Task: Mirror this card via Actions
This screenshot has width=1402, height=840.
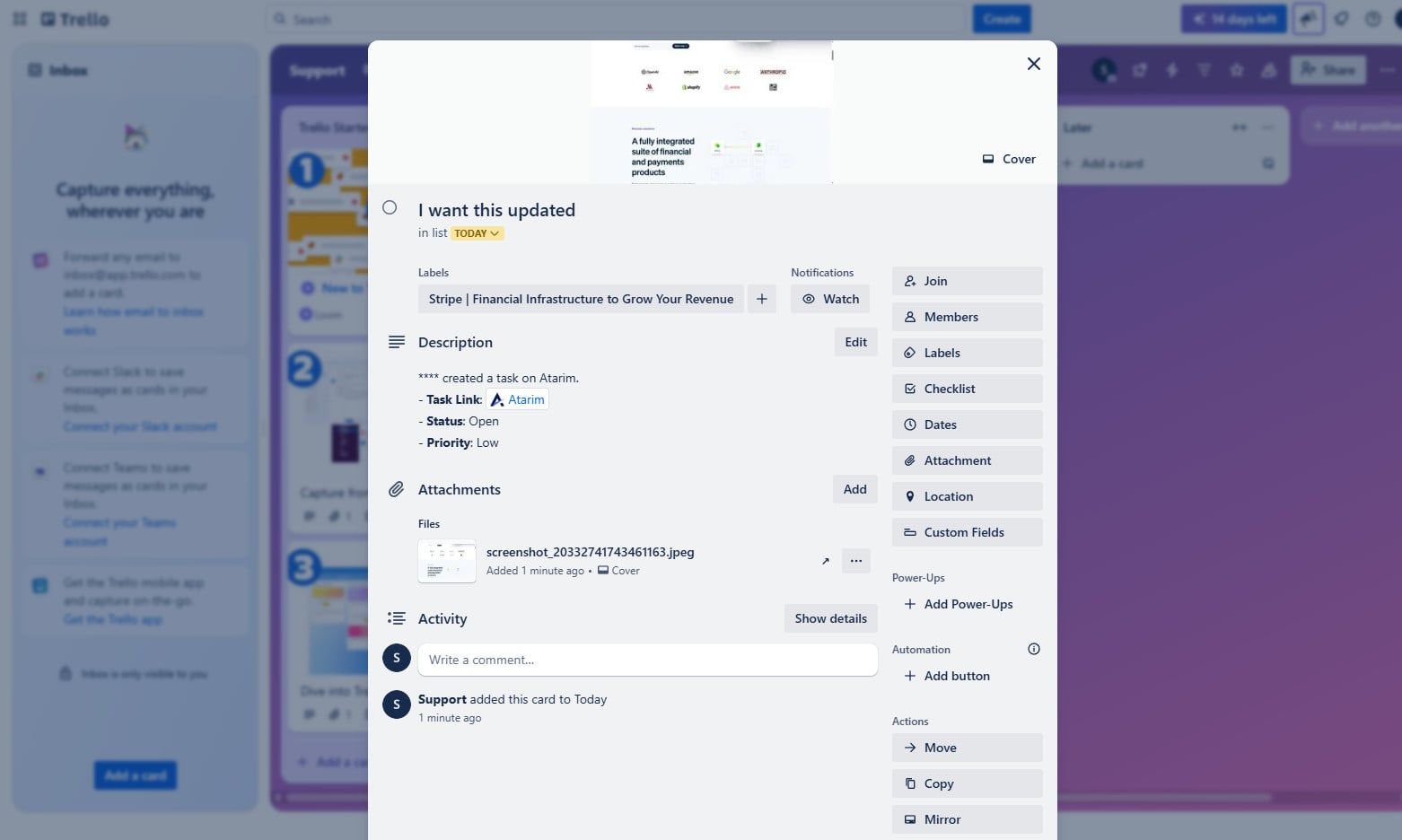Action: click(x=967, y=819)
